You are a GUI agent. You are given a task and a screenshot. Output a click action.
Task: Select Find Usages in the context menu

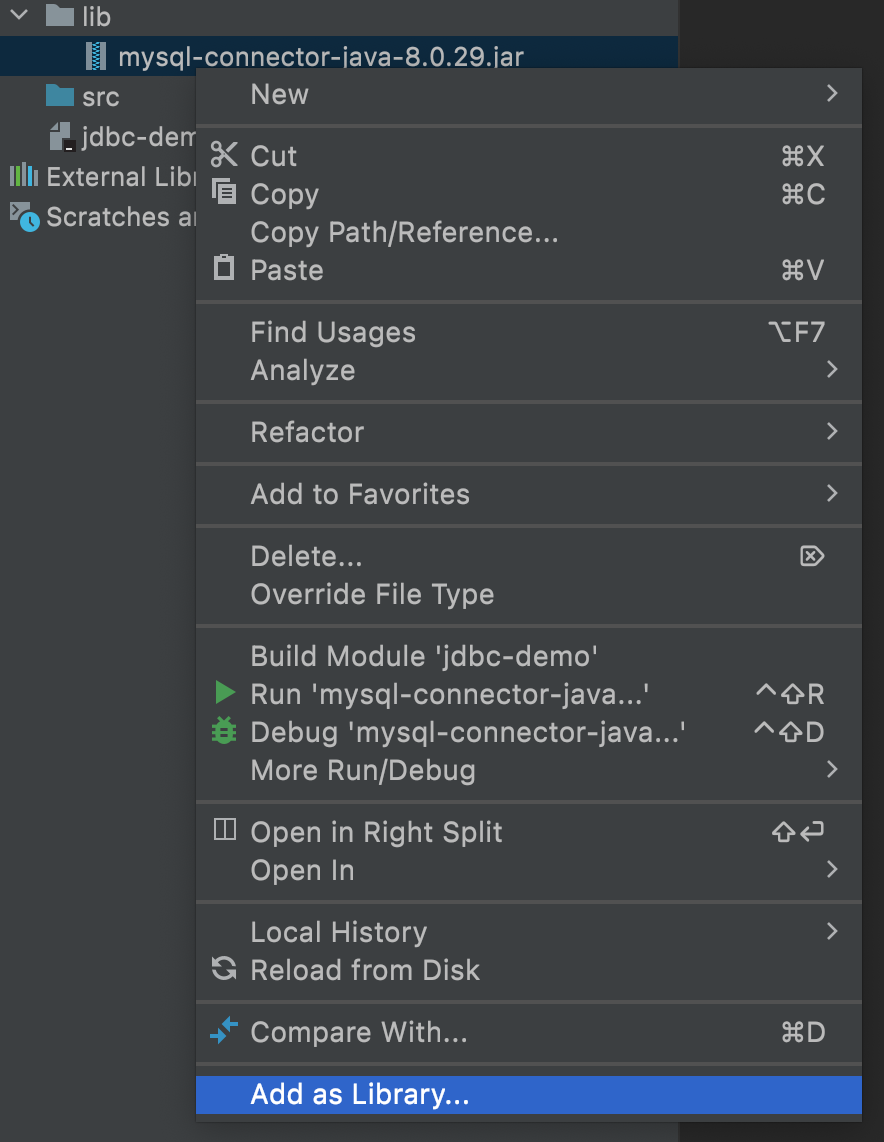point(332,332)
